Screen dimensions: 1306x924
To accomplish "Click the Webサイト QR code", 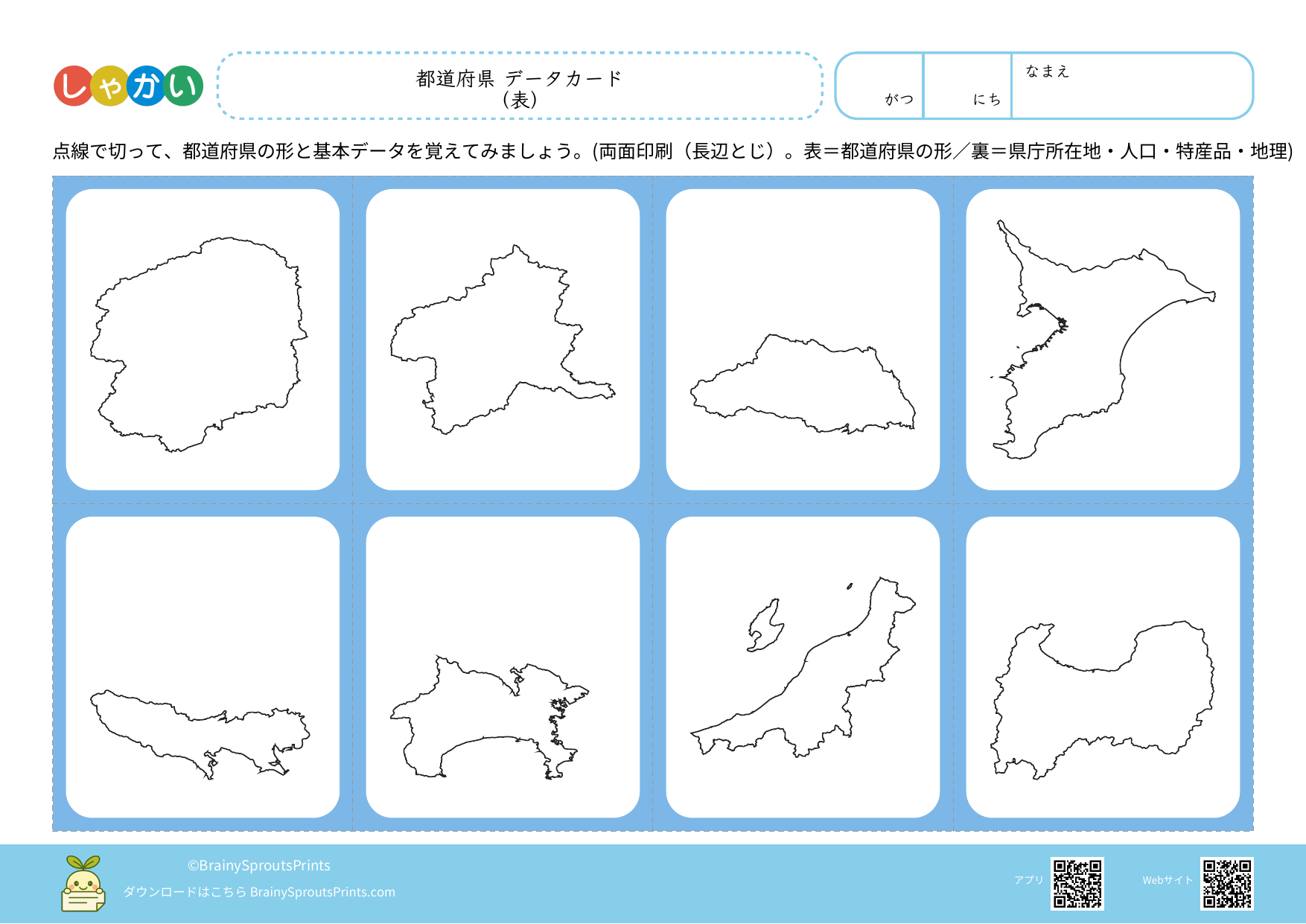I will pos(1226,884).
